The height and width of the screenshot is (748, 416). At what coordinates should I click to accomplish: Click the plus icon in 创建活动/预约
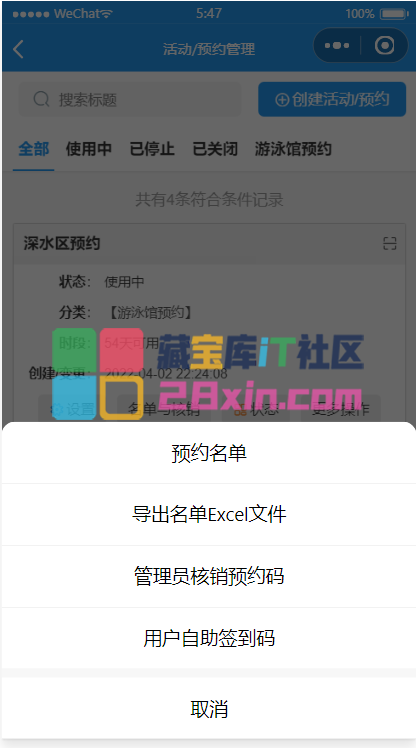282,100
